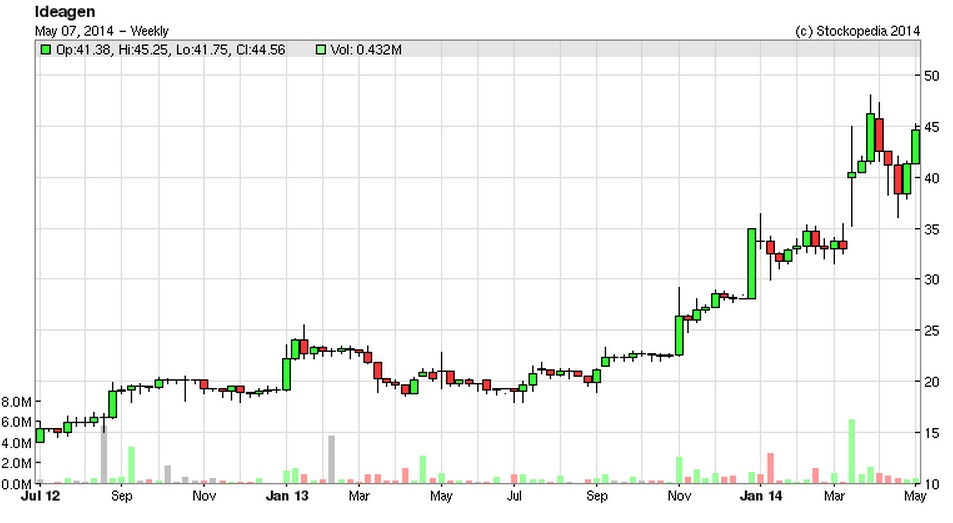The height and width of the screenshot is (523, 953).
Task: Click the 8.0M volume axis label
Action: pyautogui.click(x=17, y=402)
